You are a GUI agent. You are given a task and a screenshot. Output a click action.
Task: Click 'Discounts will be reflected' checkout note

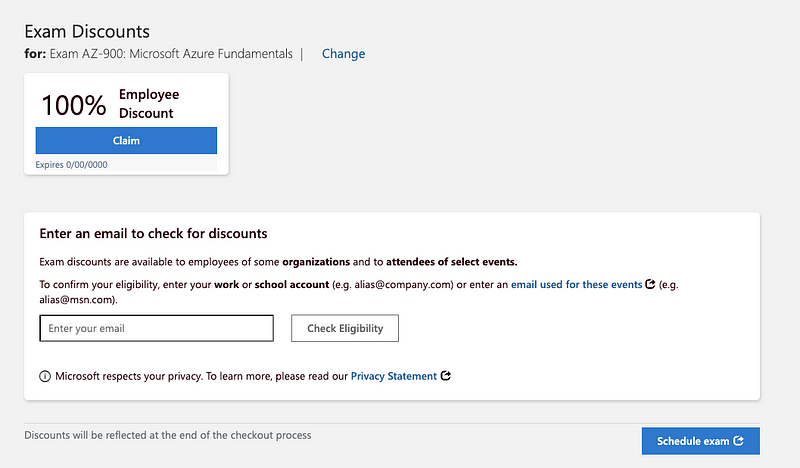(168, 435)
